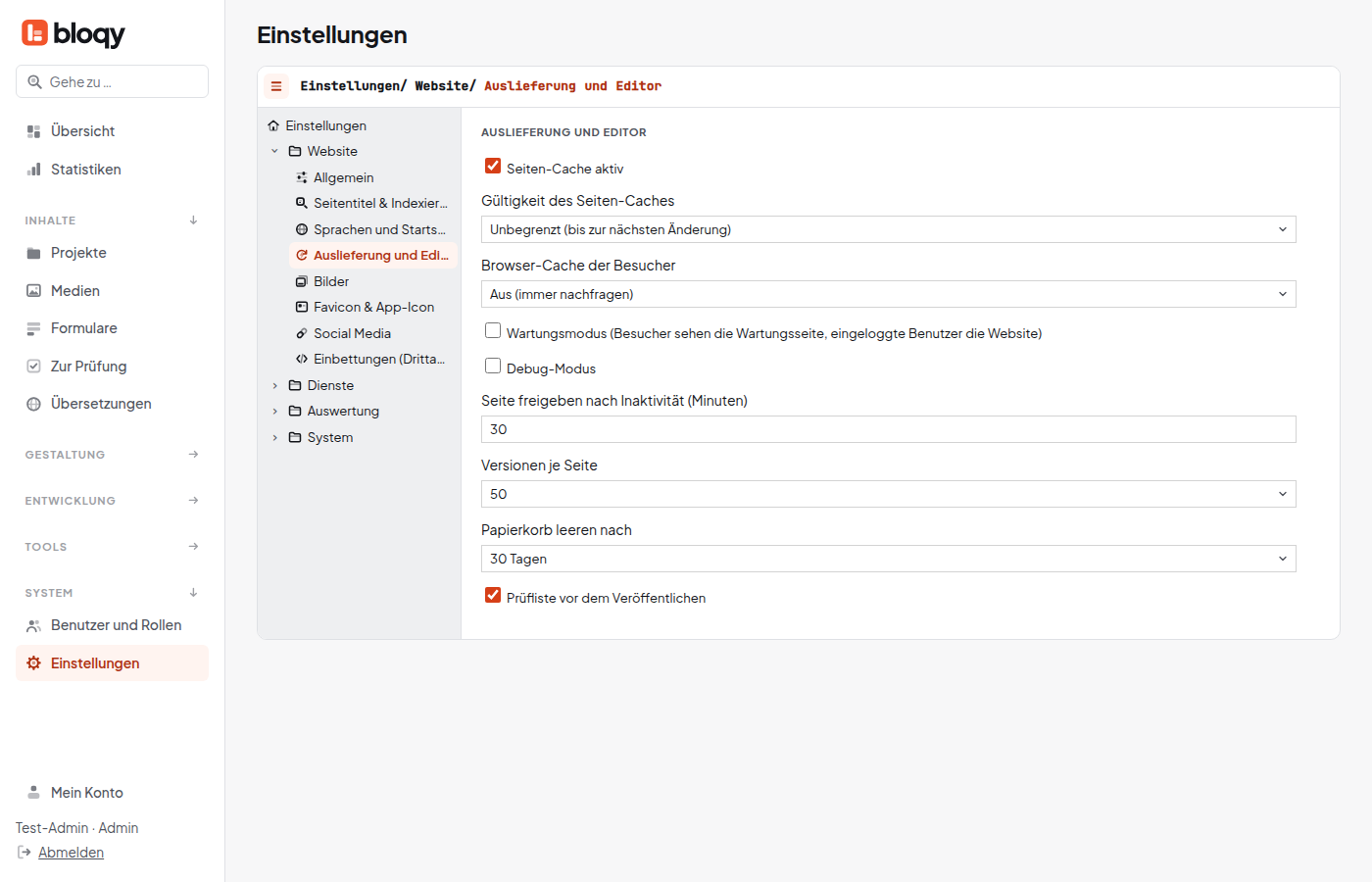Expand the Entwicklung sidebar section
The image size is (1372, 882).
112,501
